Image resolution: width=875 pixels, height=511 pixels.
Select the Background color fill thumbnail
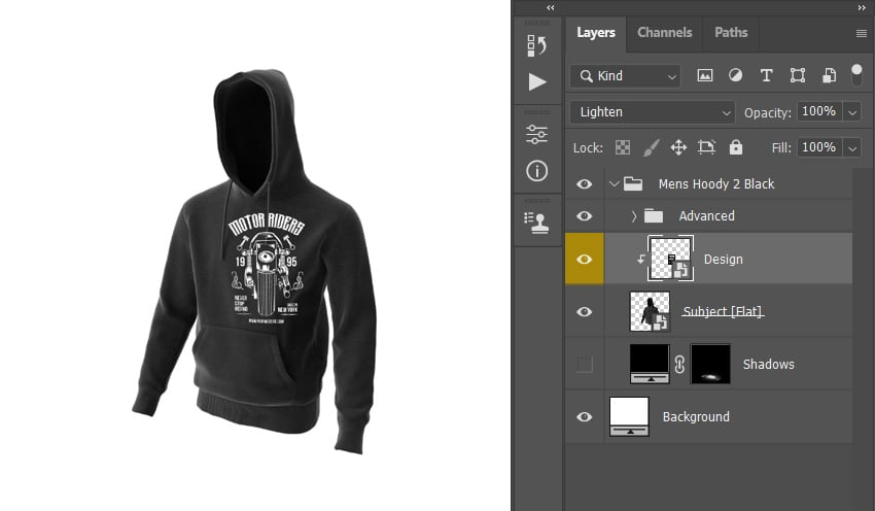pos(629,416)
